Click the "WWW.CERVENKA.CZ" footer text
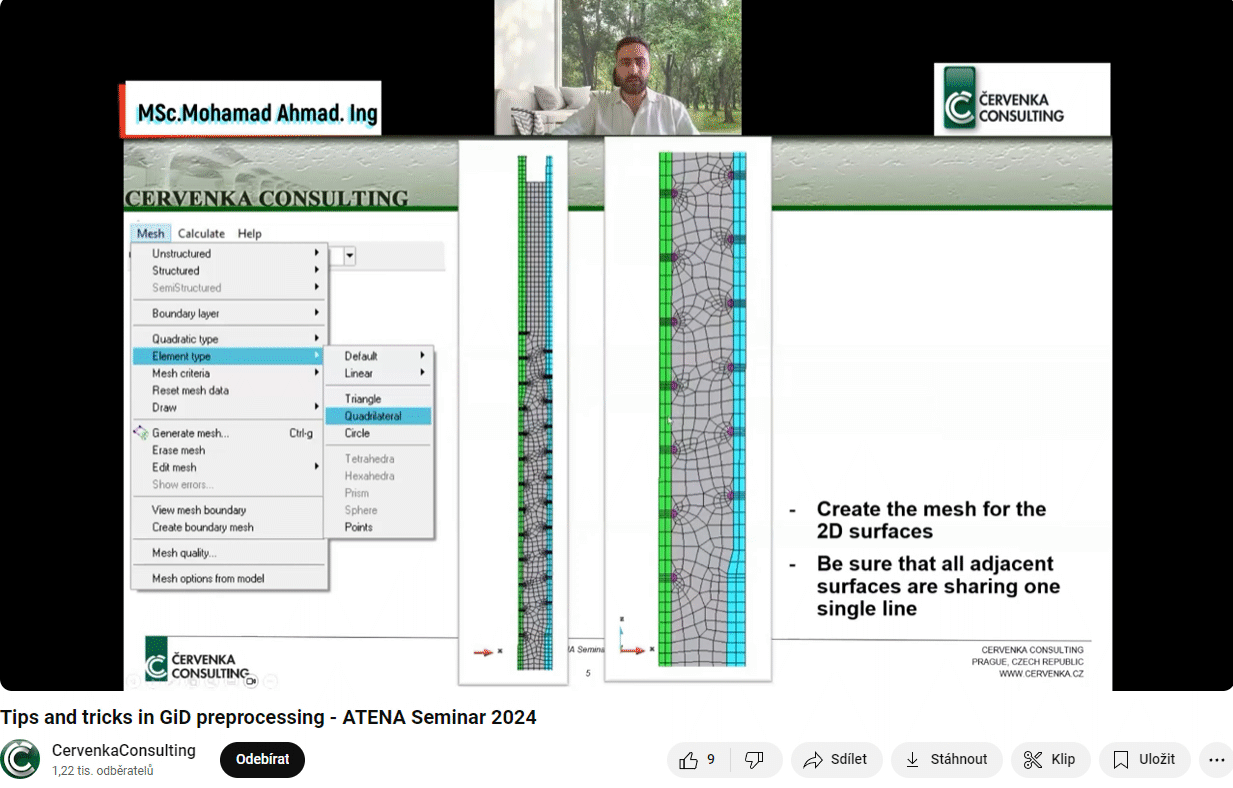 coord(1041,674)
